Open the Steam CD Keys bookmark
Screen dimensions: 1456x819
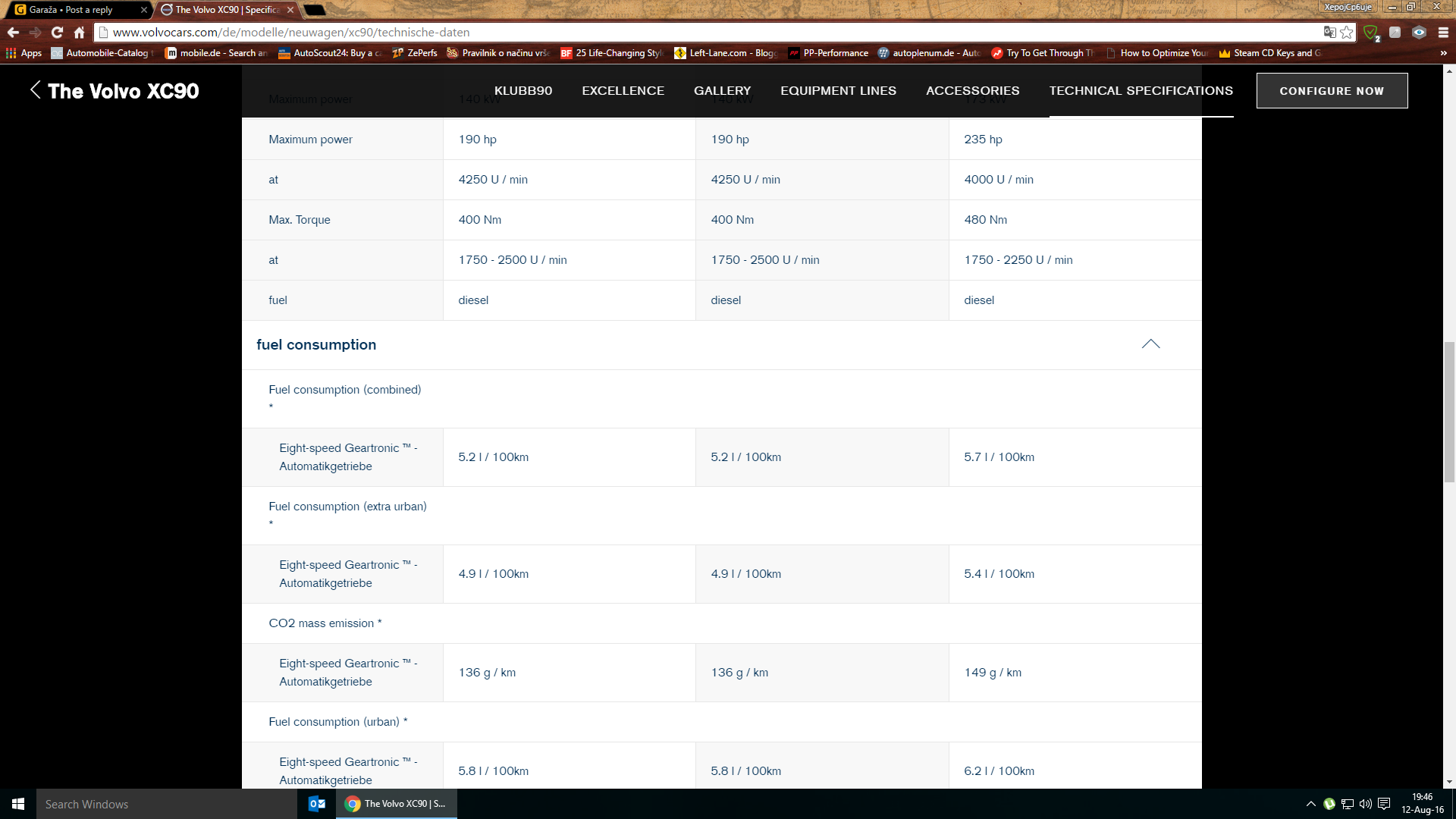1270,53
